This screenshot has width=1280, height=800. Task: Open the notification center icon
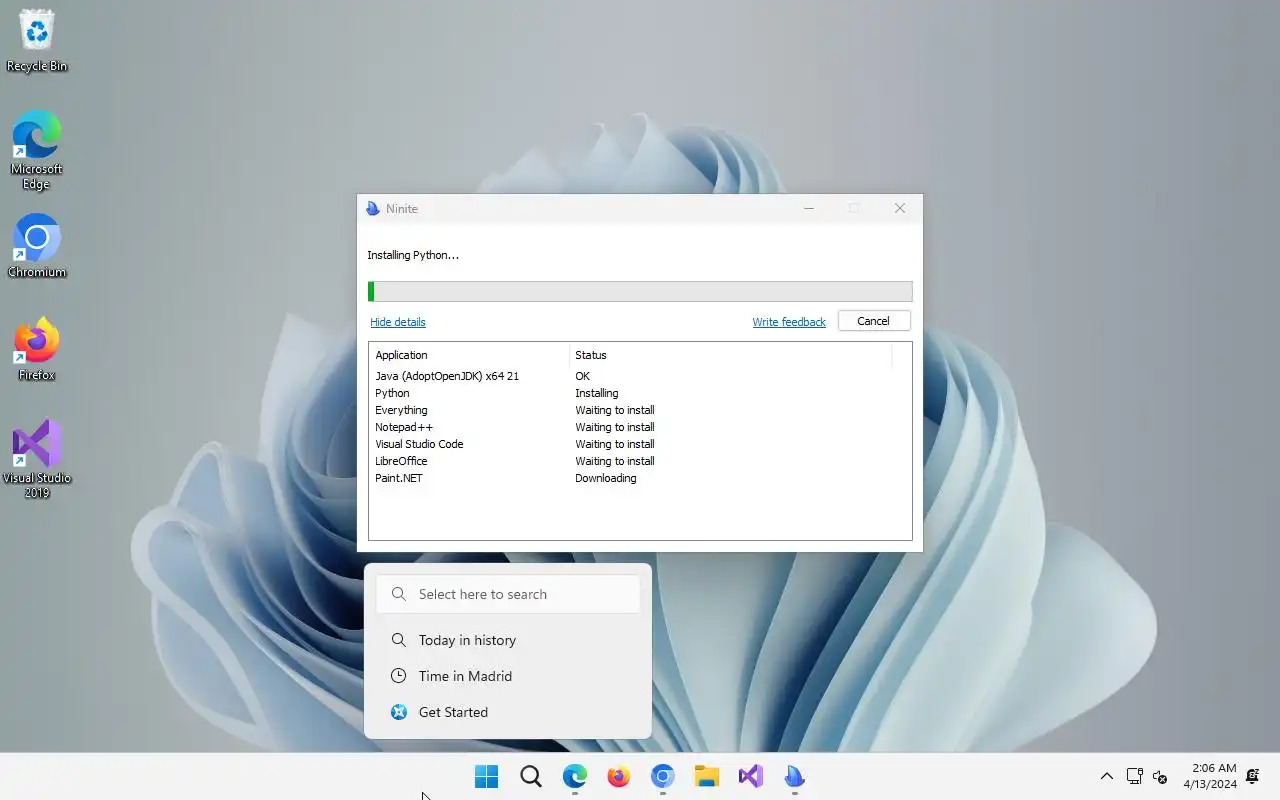pyautogui.click(x=1252, y=776)
